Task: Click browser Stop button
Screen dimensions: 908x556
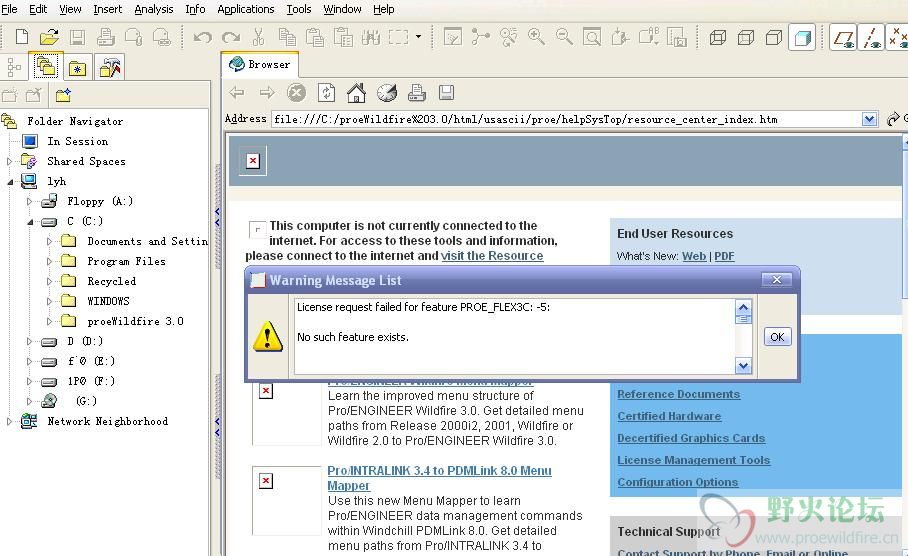Action: (x=296, y=93)
